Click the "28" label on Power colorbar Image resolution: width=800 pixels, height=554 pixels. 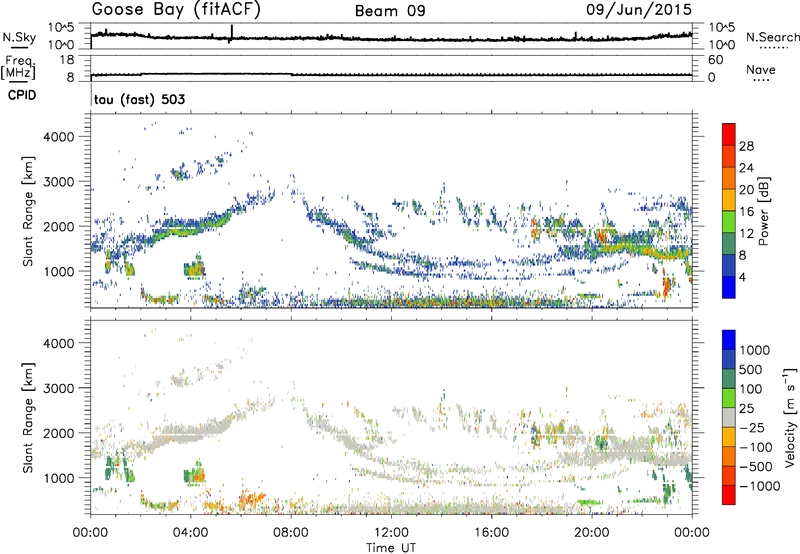click(x=746, y=146)
